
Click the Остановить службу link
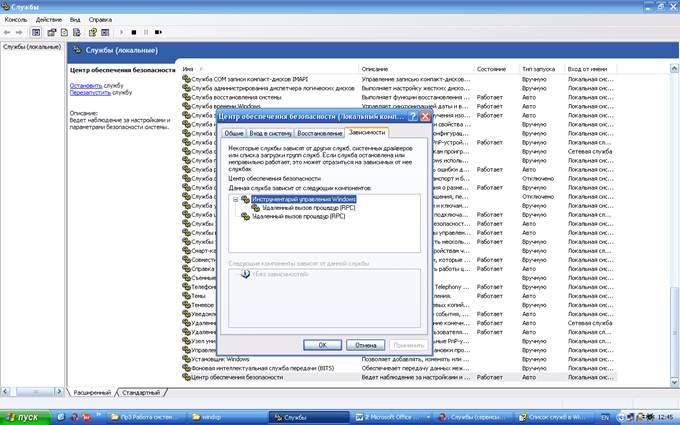[x=86, y=85]
